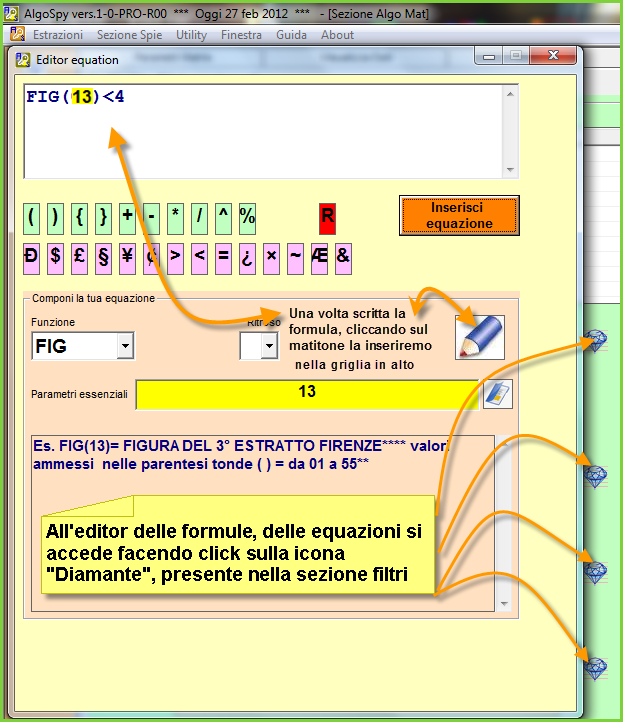Click the yellow Parametri essenziali field
The height and width of the screenshot is (722, 623).
point(307,394)
